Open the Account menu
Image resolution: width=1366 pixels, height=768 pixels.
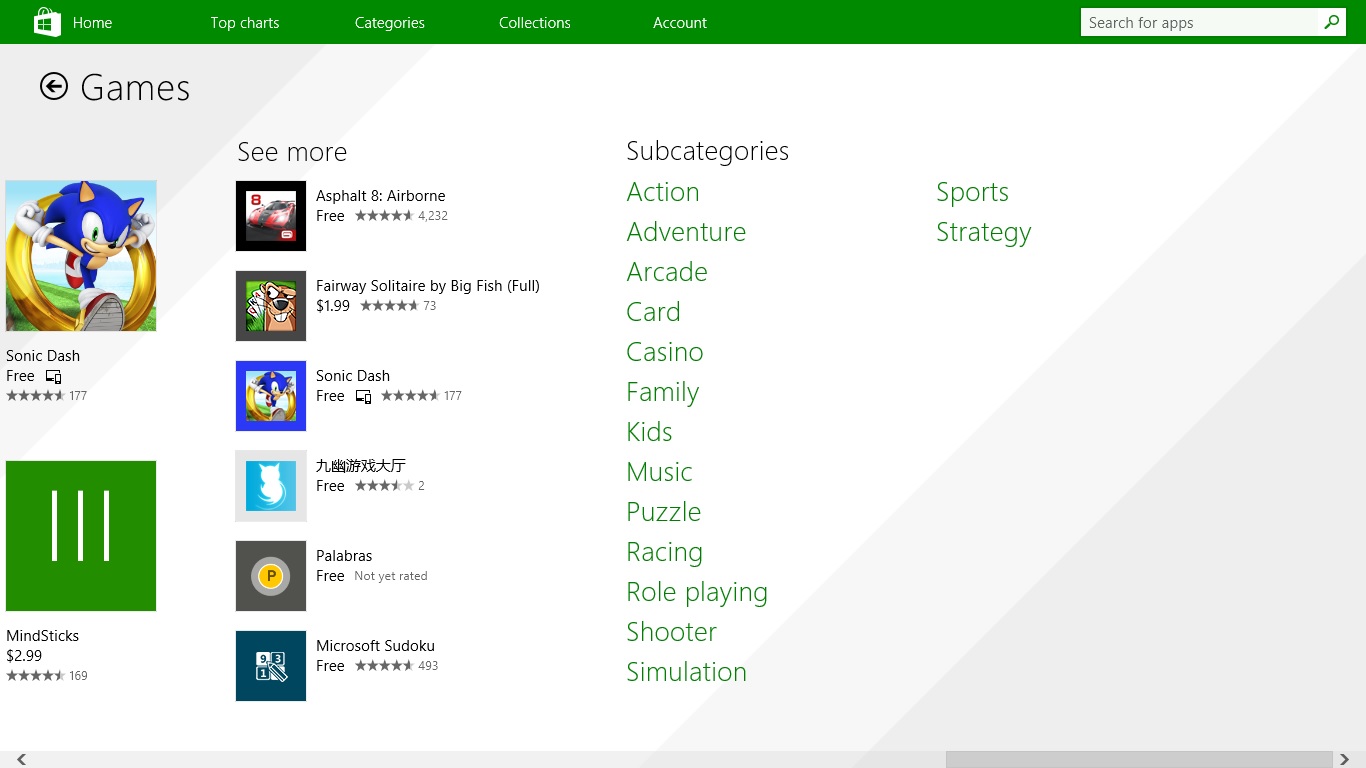pos(680,22)
